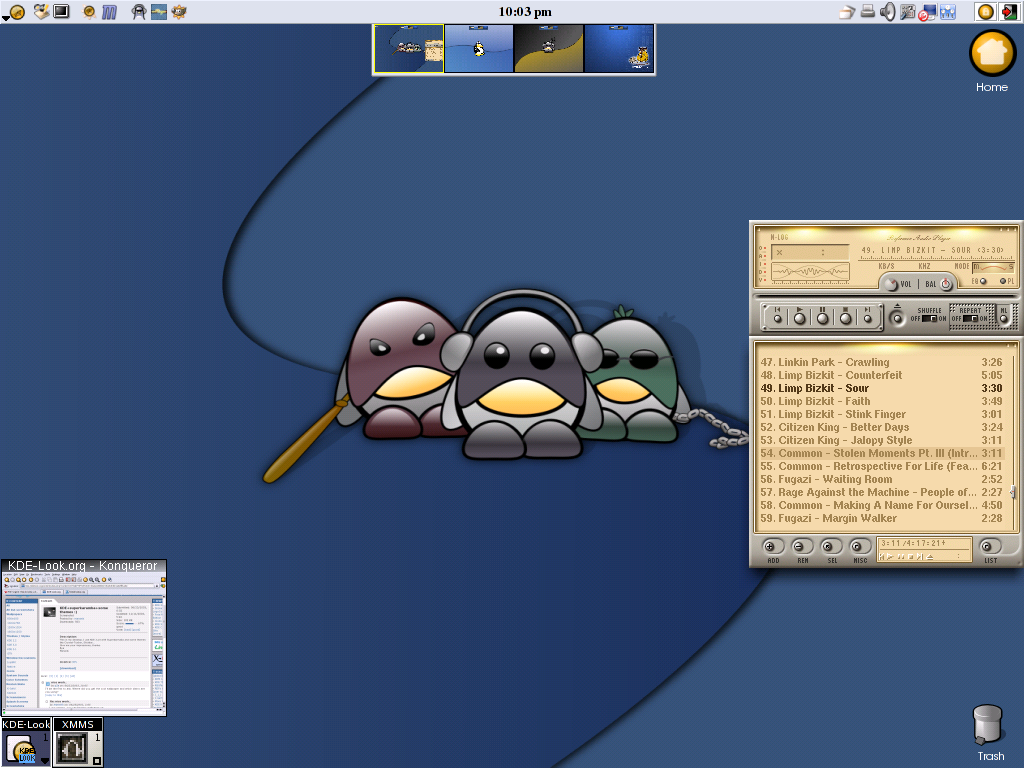This screenshot has width=1024, height=768.
Task: Click the REM remove button in playlist
Action: pyautogui.click(x=803, y=547)
